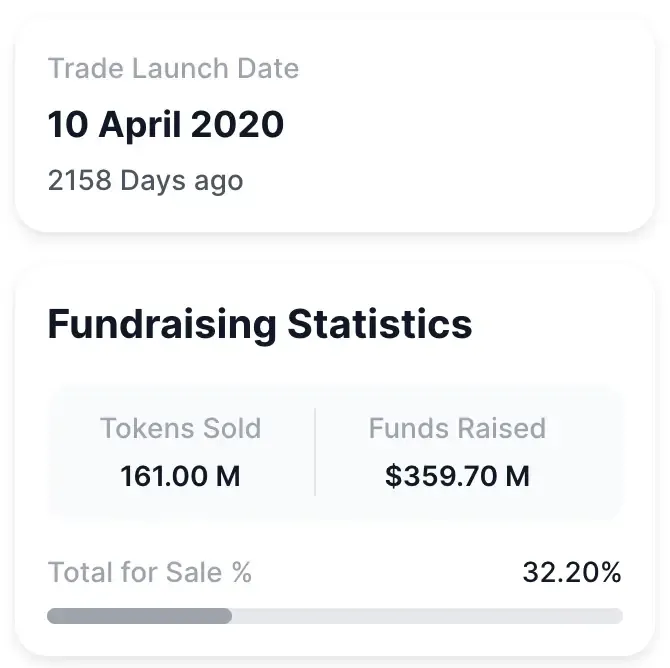This screenshot has width=670, height=668.
Task: Click the vertical divider between Tokens and Funds
Action: 315,452
